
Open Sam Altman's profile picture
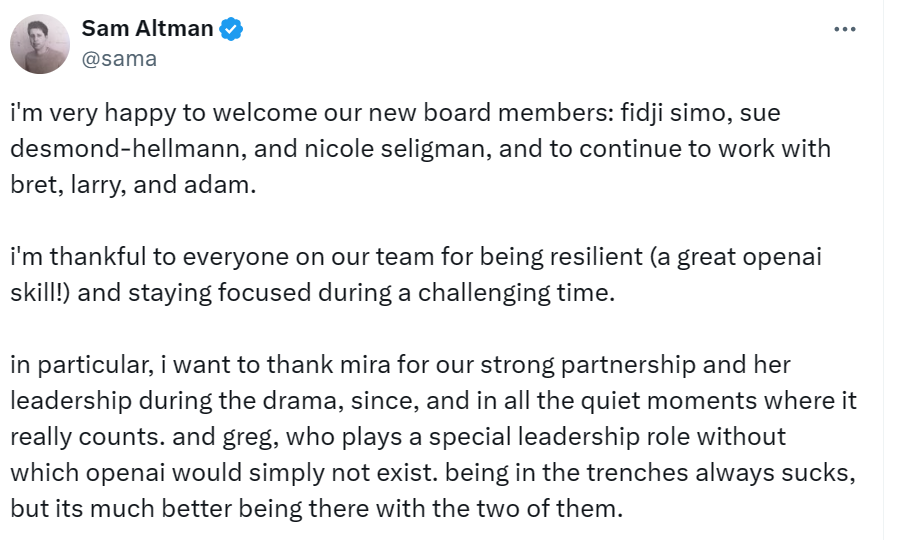[40, 44]
